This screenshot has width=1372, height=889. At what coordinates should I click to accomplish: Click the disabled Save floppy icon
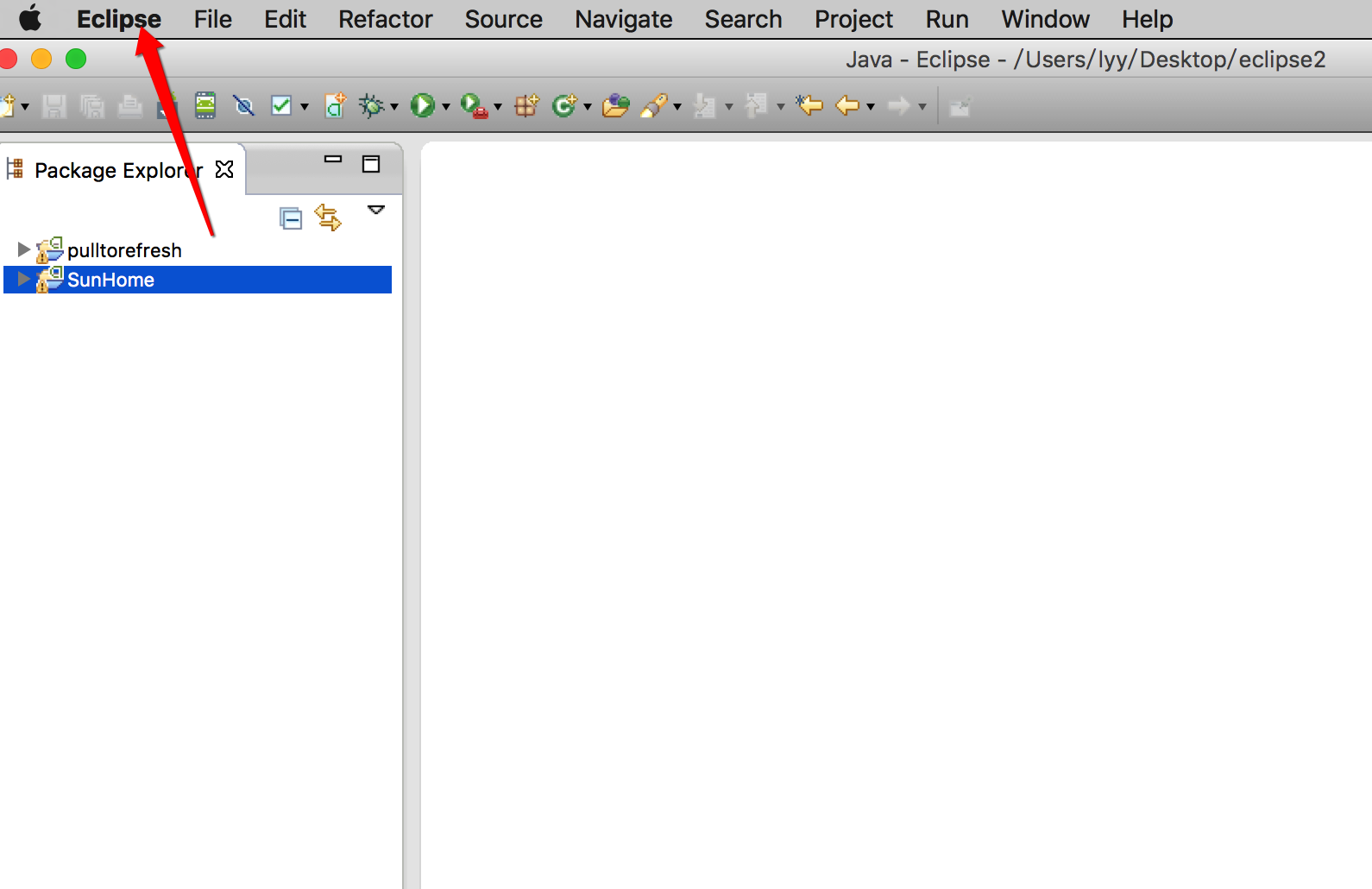pyautogui.click(x=54, y=106)
